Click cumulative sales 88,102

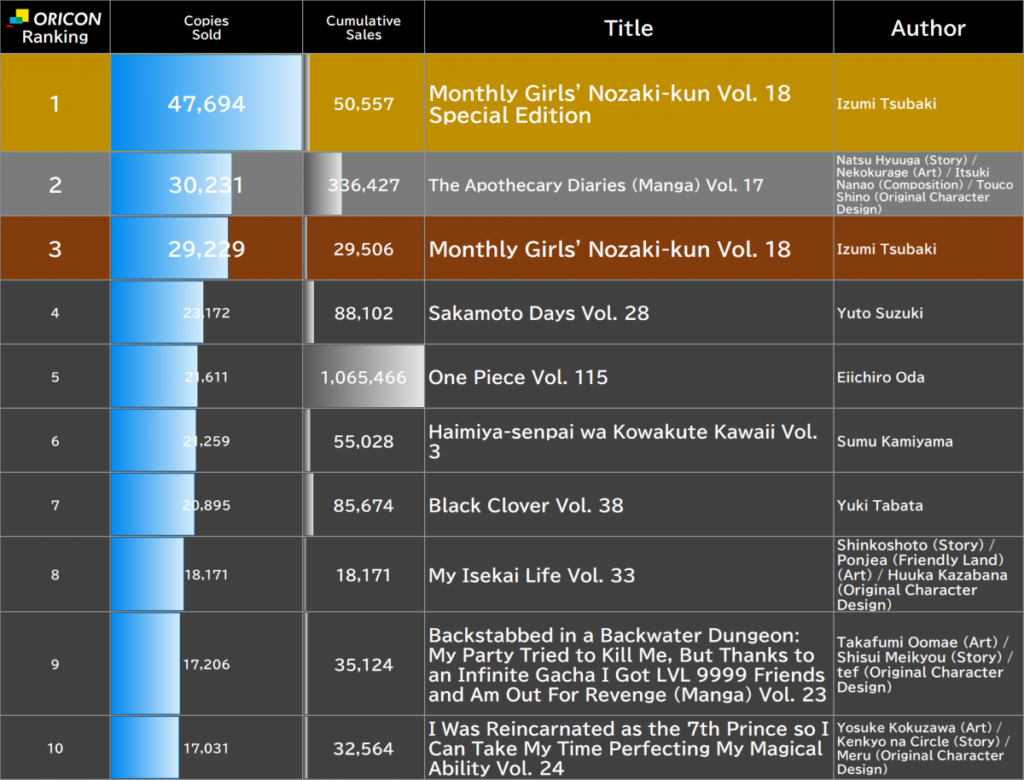(x=364, y=313)
